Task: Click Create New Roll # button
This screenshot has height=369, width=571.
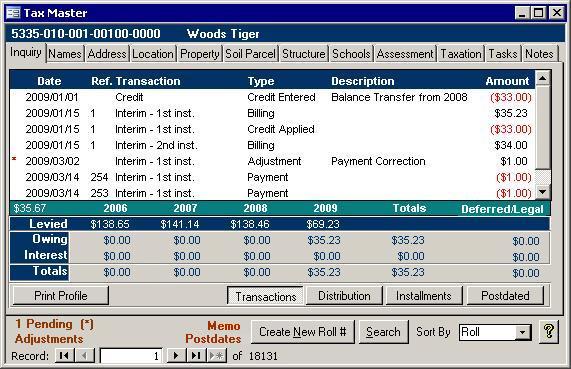Action: [303, 332]
